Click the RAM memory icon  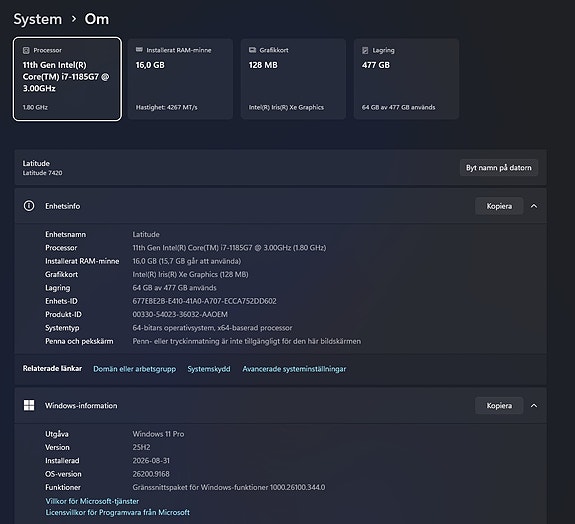pos(139,50)
